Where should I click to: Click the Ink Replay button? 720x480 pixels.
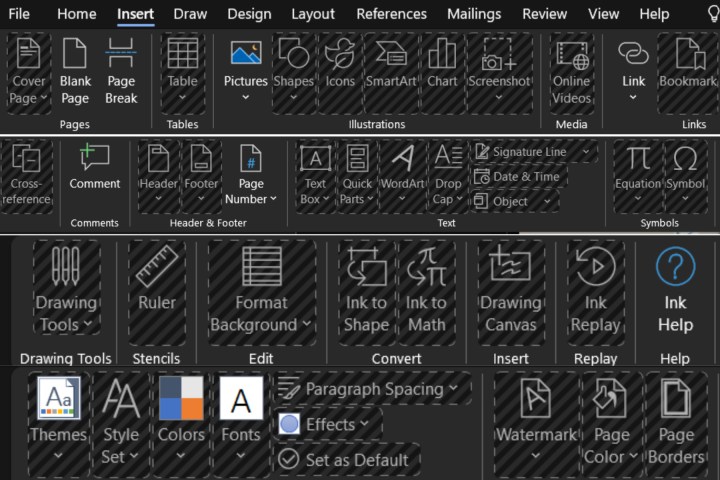click(x=596, y=290)
